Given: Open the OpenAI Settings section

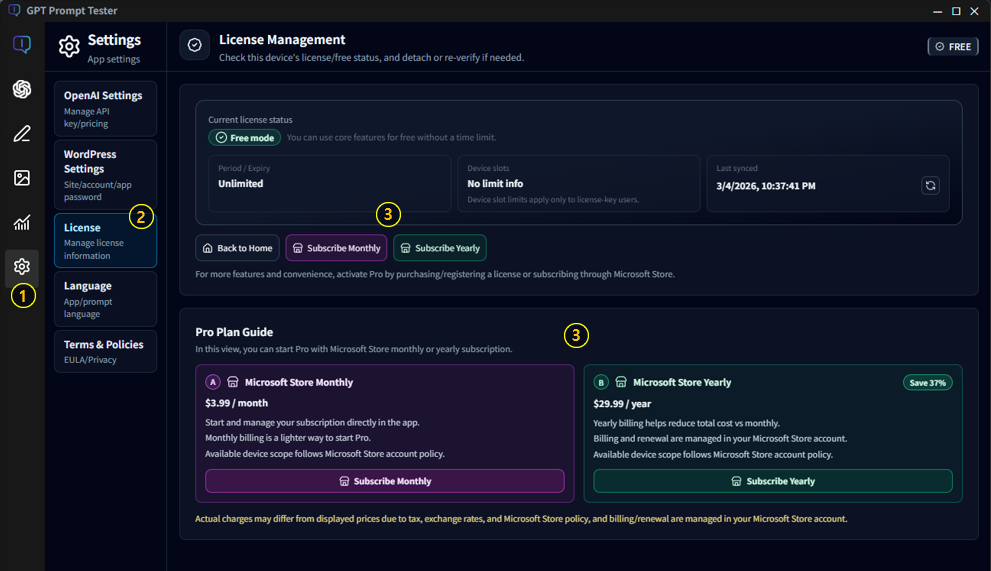Looking at the screenshot, I should pos(105,108).
